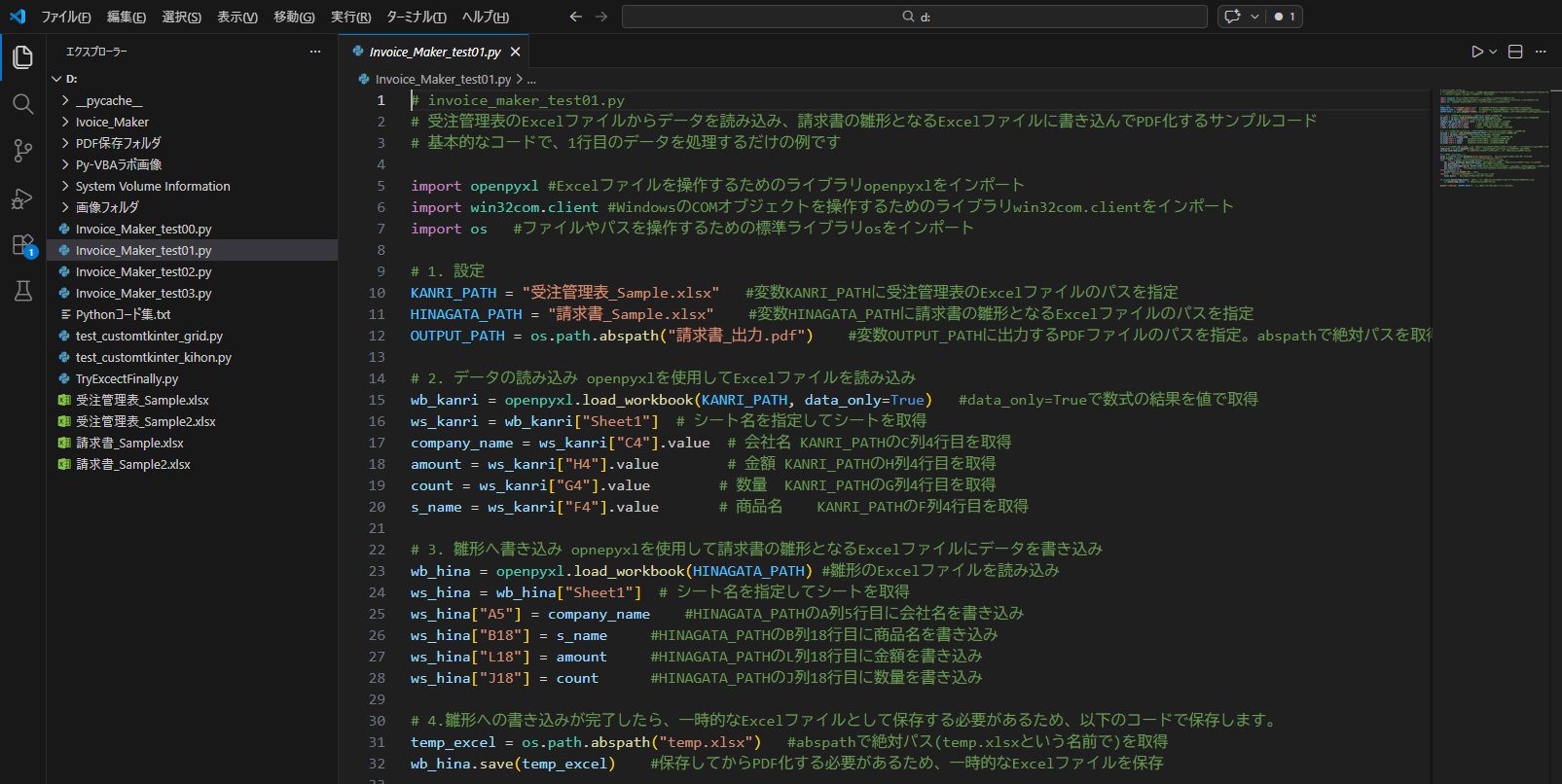1562x784 pixels.
Task: Click the temp_excel variable on line 31
Action: pos(453,742)
